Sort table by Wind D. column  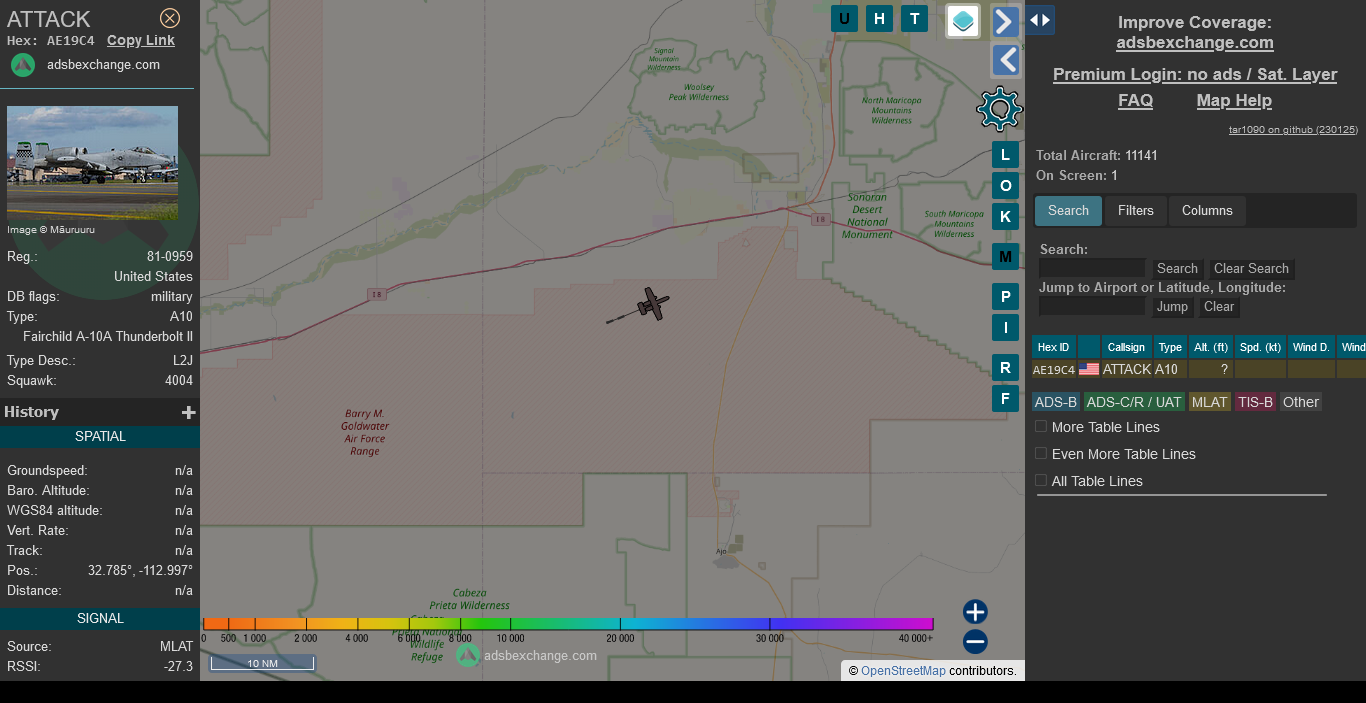point(1311,347)
